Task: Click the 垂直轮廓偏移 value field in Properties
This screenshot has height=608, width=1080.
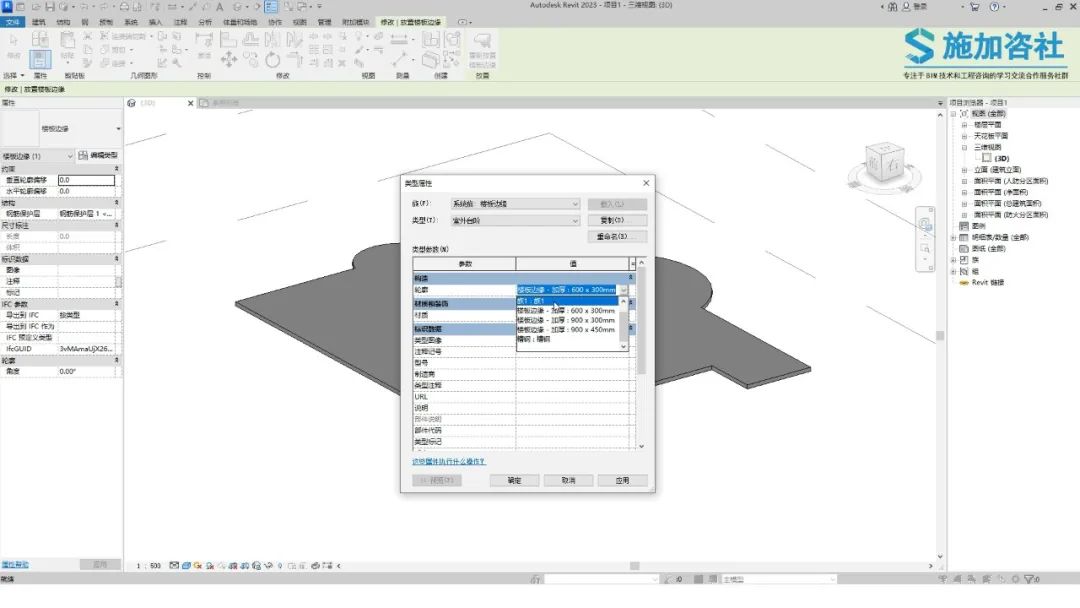Action: (87, 180)
